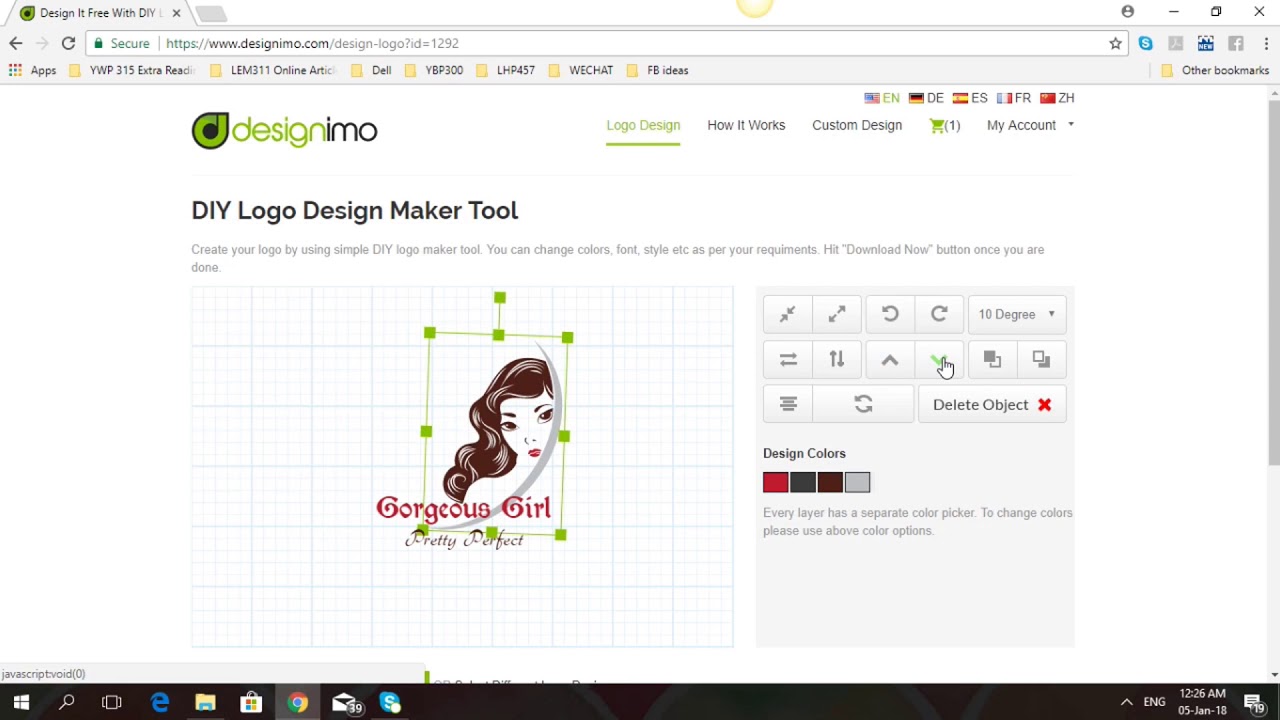Flip the object vertically
The width and height of the screenshot is (1280, 720).
point(837,359)
